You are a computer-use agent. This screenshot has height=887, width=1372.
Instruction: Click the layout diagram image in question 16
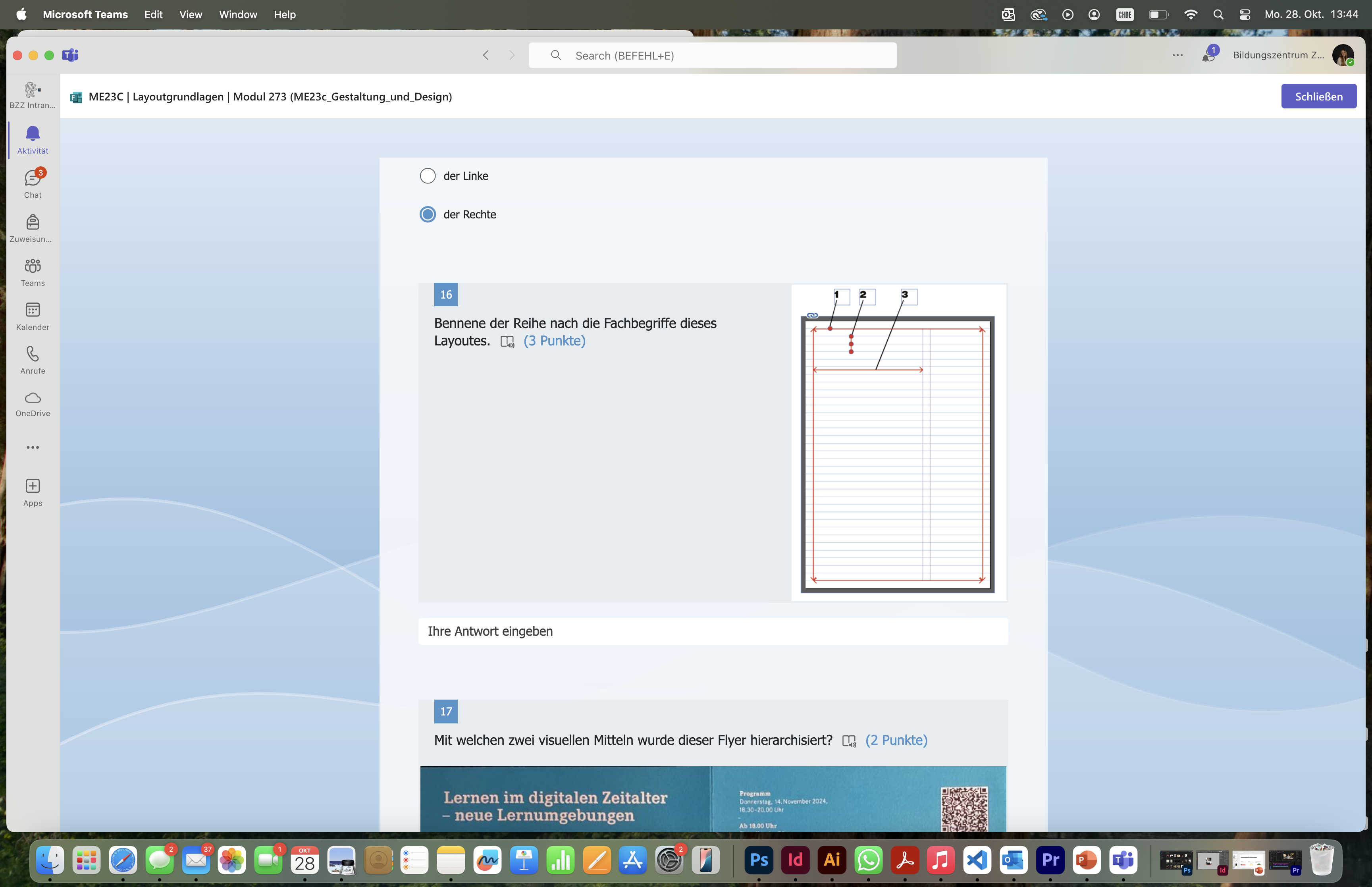[899, 442]
